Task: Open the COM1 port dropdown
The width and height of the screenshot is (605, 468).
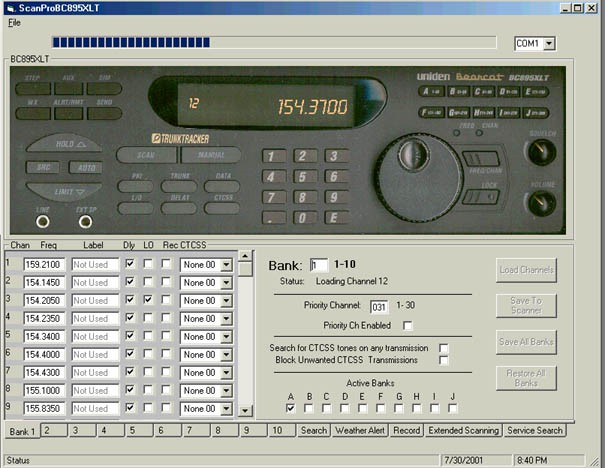Action: pos(549,44)
